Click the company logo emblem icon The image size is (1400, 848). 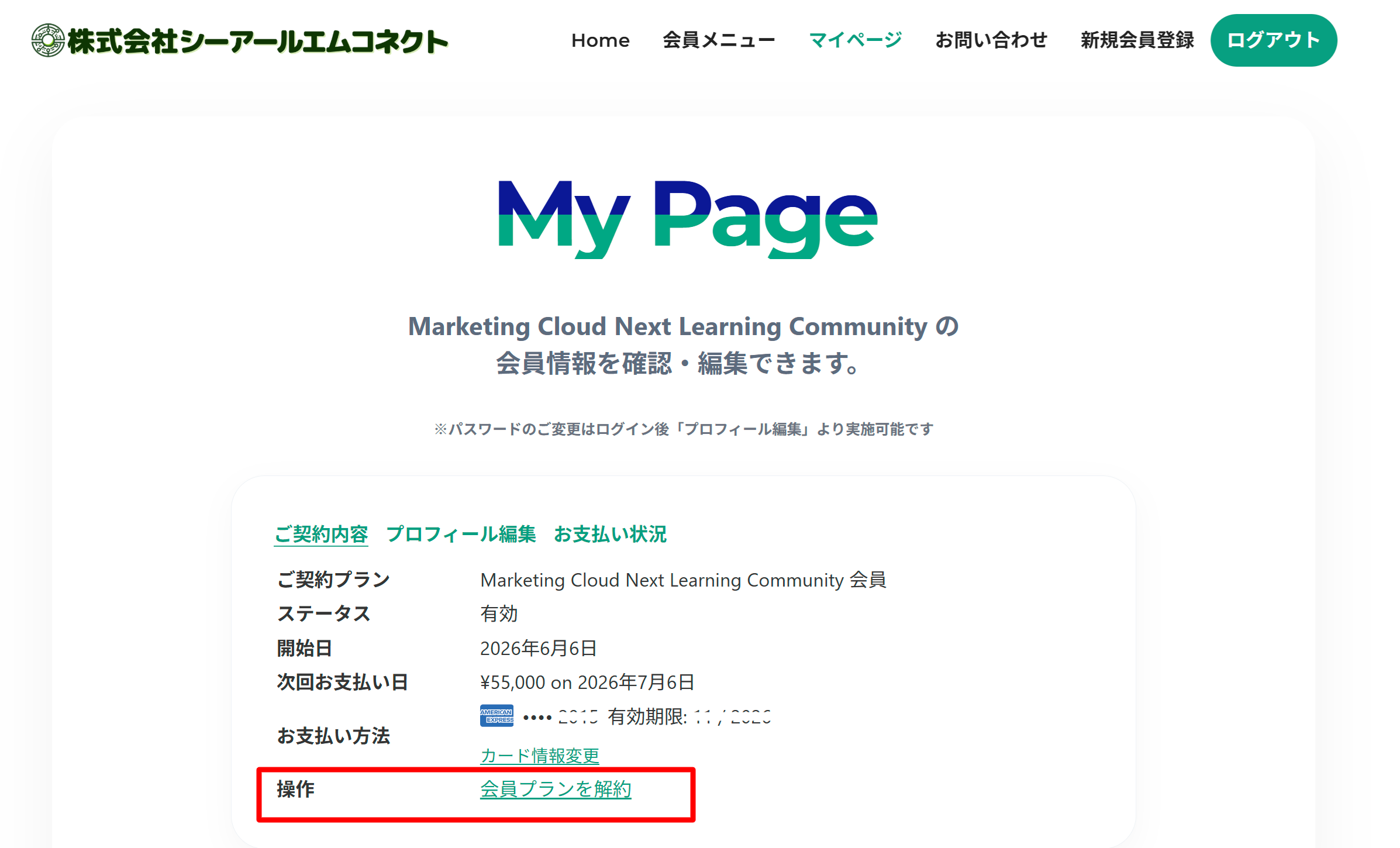pos(48,40)
